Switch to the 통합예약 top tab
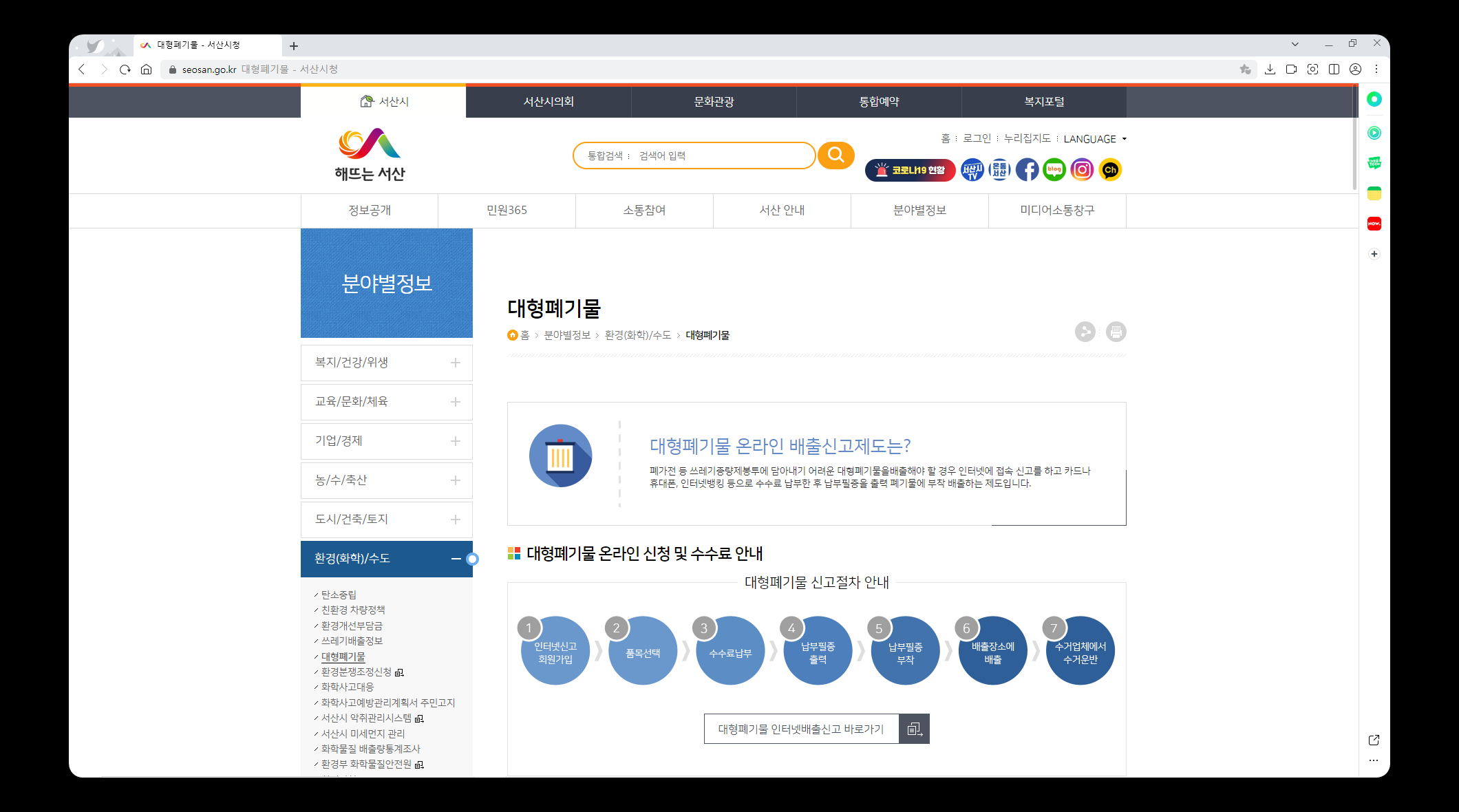This screenshot has width=1459, height=812. click(x=879, y=102)
